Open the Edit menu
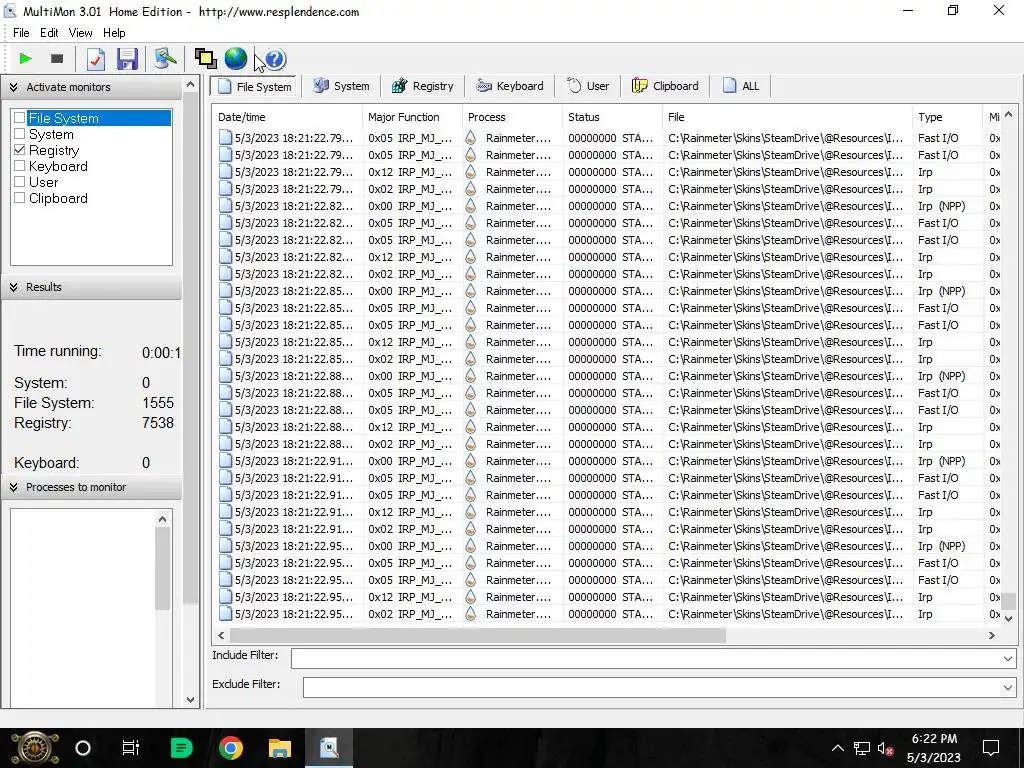This screenshot has width=1024, height=768. (49, 33)
